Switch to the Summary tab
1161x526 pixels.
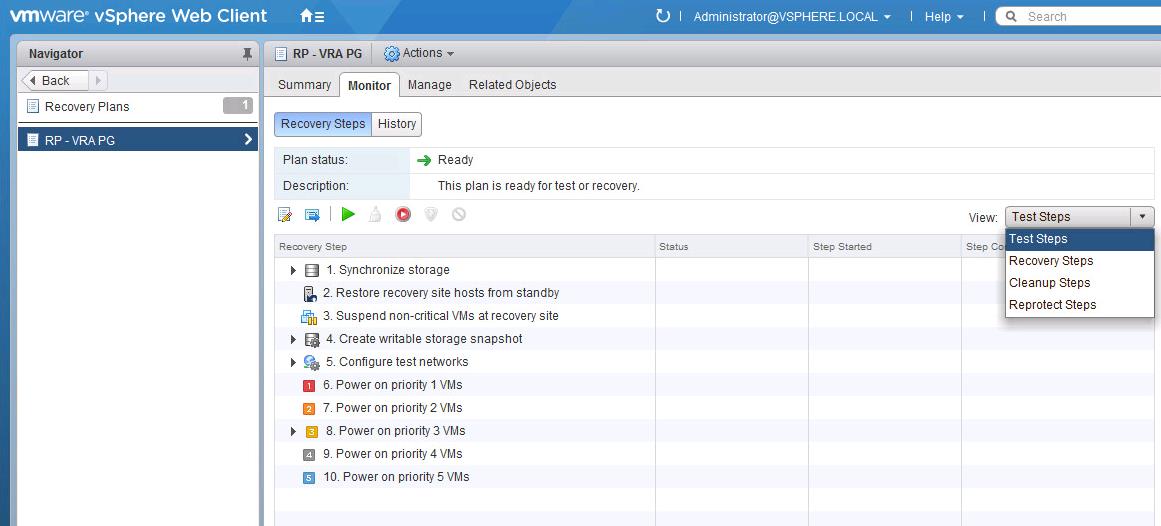pyautogui.click(x=304, y=84)
